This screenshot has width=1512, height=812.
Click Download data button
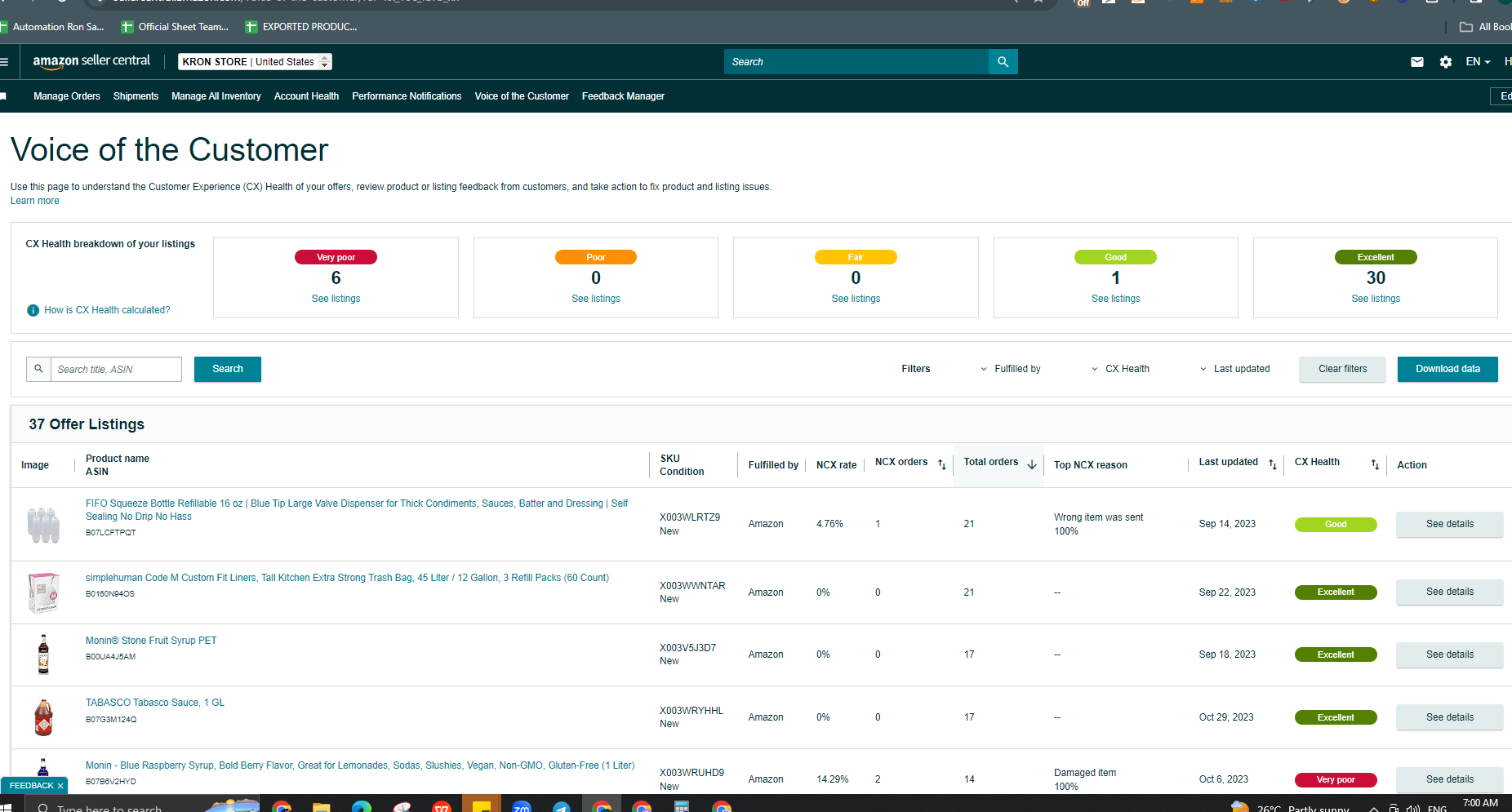pyautogui.click(x=1448, y=369)
